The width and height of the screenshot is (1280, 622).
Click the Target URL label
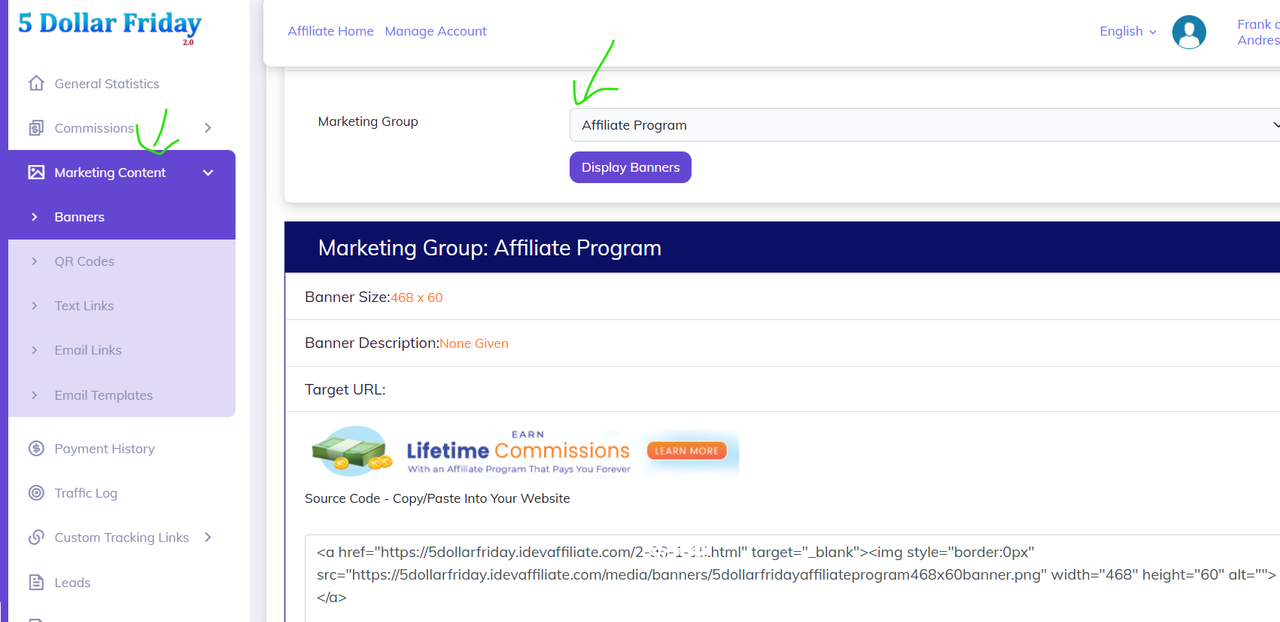(345, 389)
